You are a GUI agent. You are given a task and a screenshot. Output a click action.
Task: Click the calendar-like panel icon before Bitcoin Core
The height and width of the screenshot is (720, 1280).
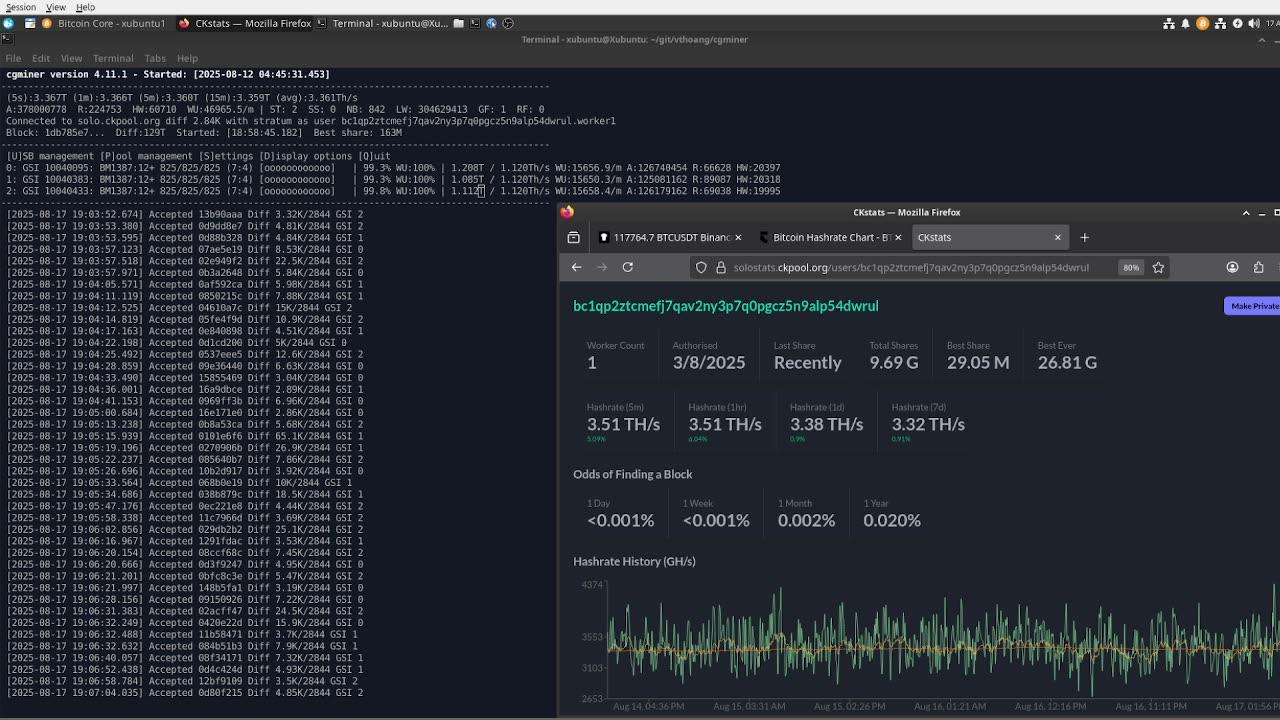click(x=30, y=23)
